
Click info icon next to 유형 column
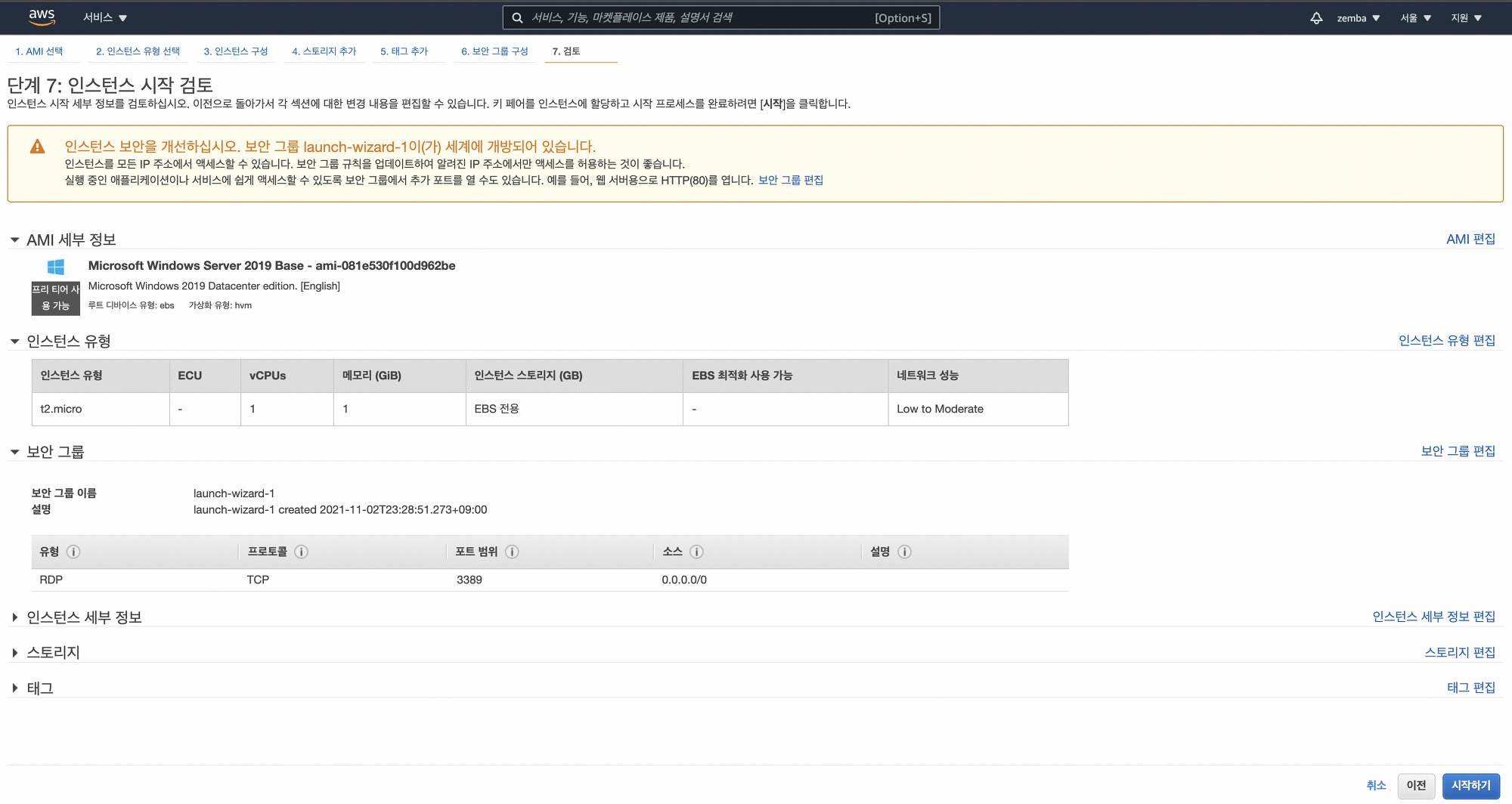tap(73, 552)
